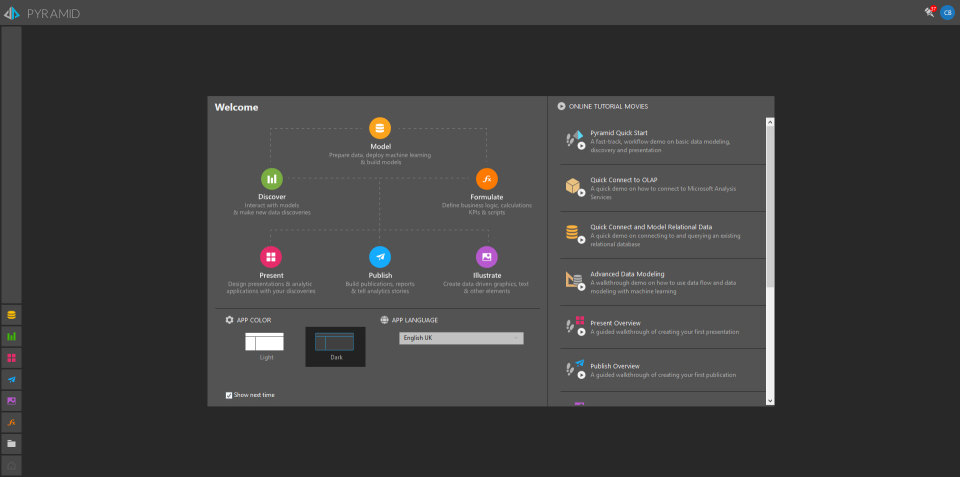Uncheck the Show next time checkbox
This screenshot has width=960, height=477.
(229, 395)
